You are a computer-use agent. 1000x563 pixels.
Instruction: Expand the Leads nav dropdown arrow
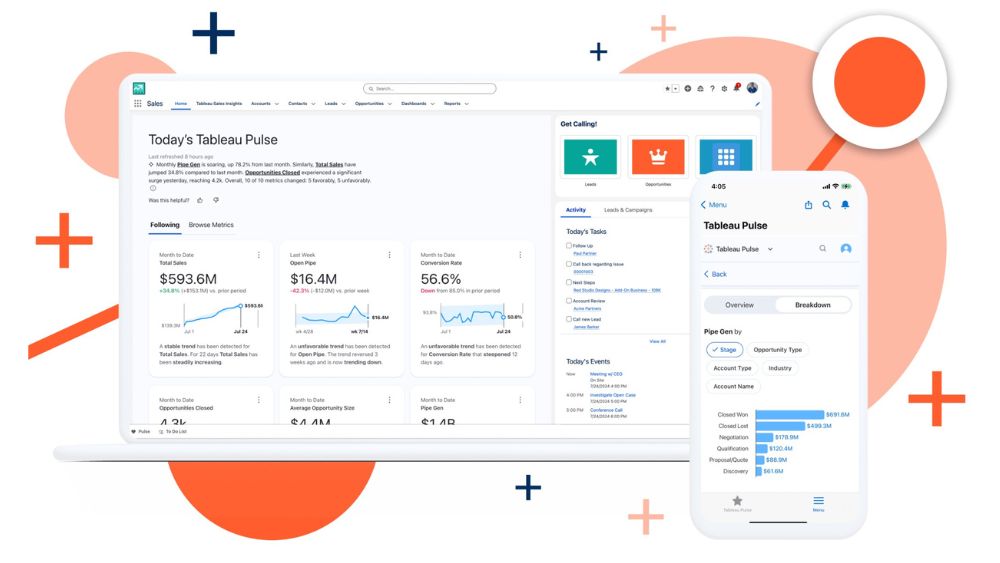(344, 104)
